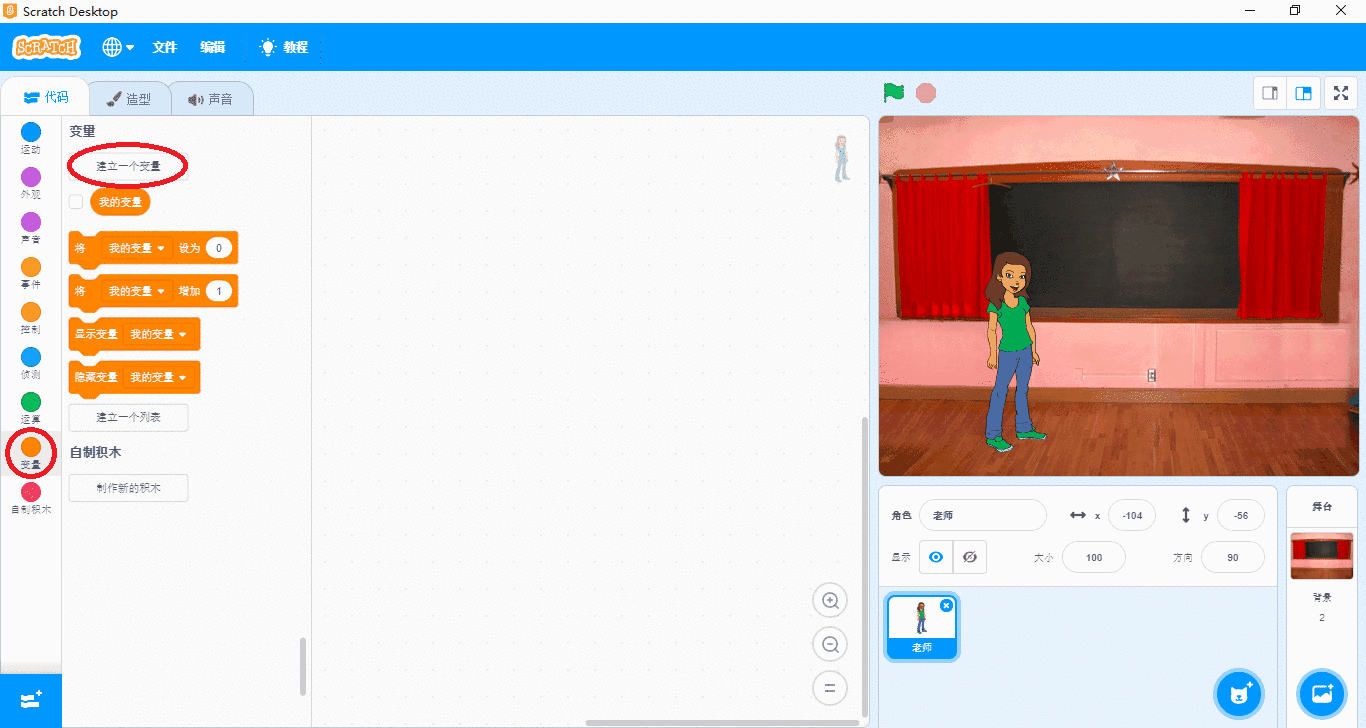Click the 建立一个变量 button
1366x728 pixels.
point(128,166)
